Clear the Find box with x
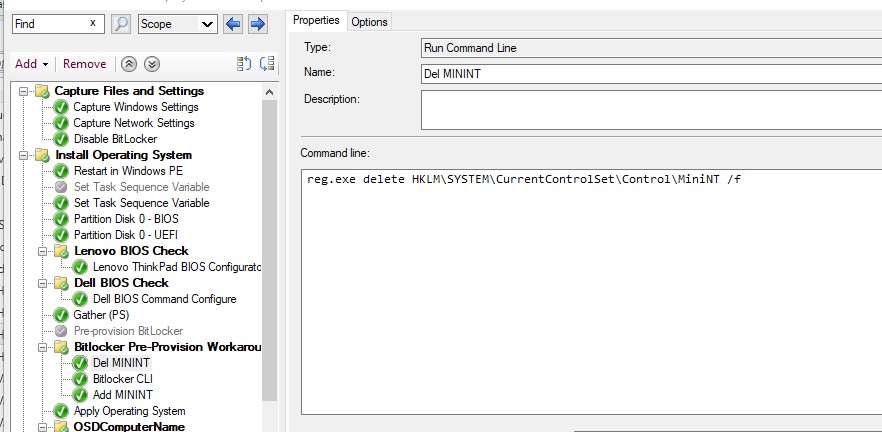882x432 pixels. tap(94, 23)
